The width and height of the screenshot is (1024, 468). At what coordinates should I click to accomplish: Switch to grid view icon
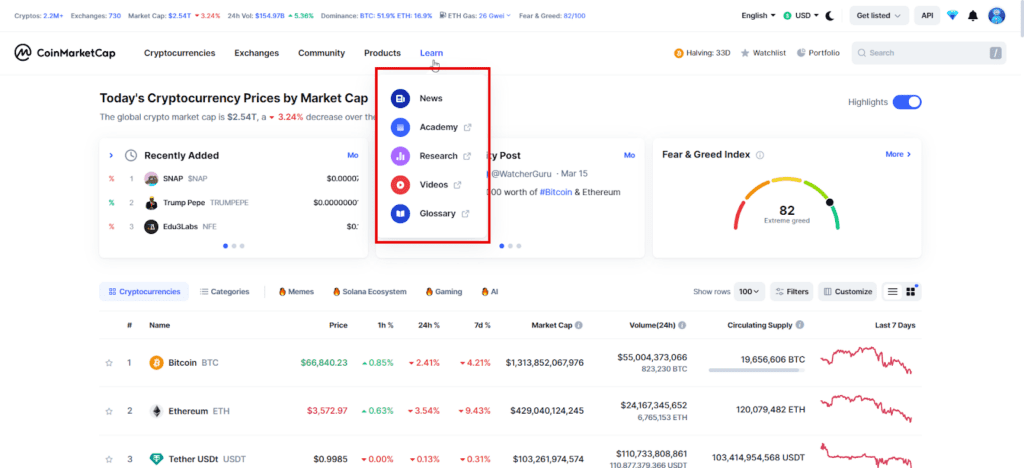tap(910, 292)
